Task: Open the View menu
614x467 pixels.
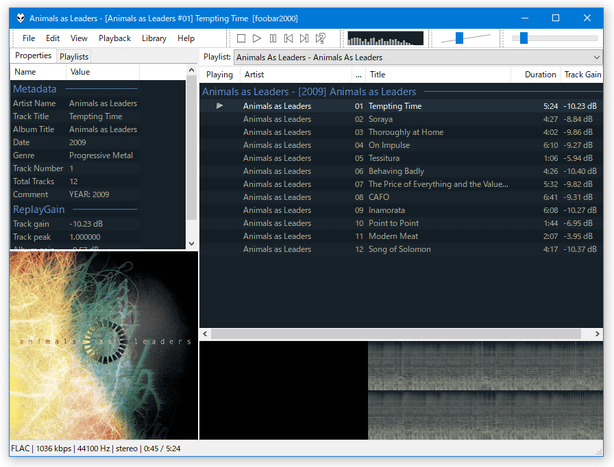Action: (79, 38)
